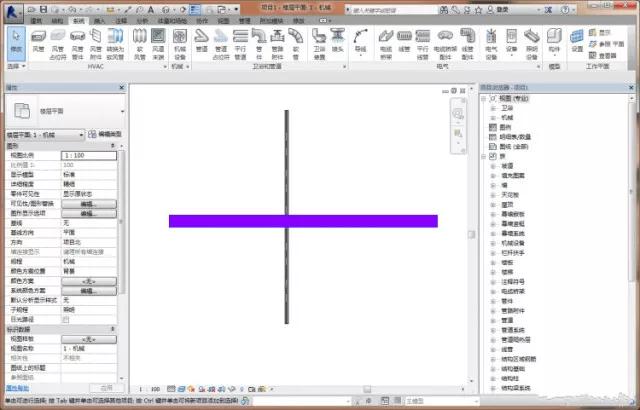Click Edit for Visibility/Graphics Overrides
This screenshot has height=410, width=640.
click(x=89, y=204)
